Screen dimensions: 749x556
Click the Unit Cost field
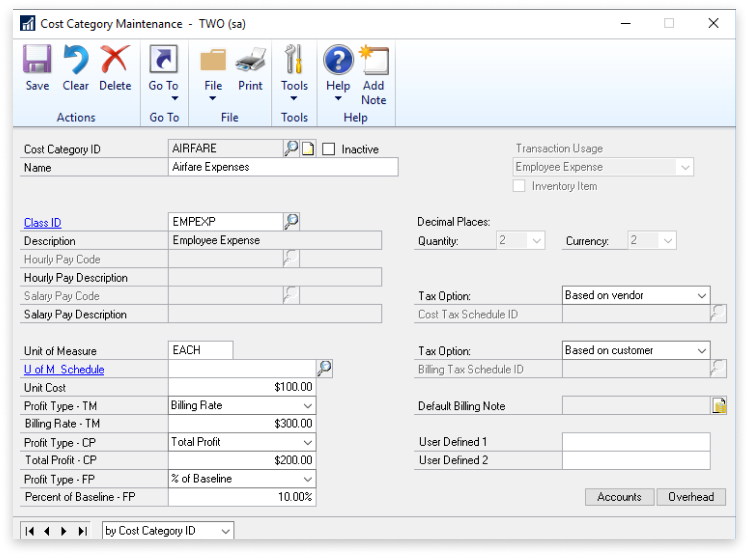tap(242, 387)
